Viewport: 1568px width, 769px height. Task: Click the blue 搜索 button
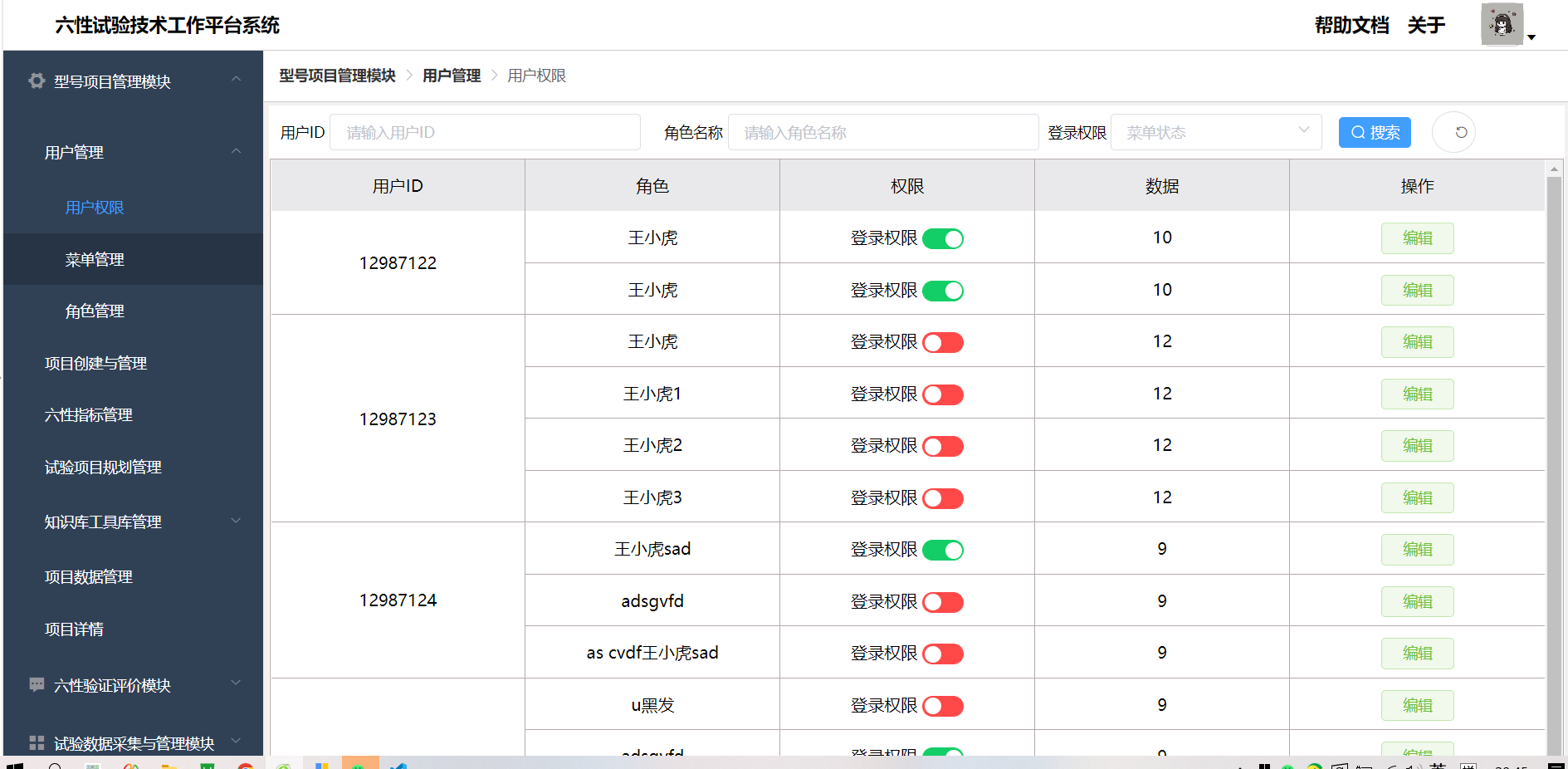click(1375, 132)
